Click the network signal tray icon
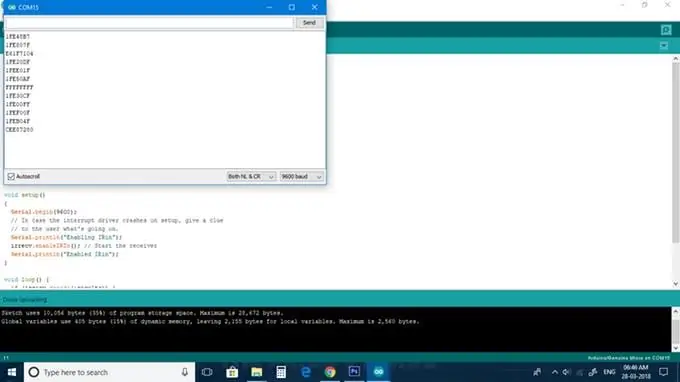The image size is (680, 382). (x=579, y=372)
